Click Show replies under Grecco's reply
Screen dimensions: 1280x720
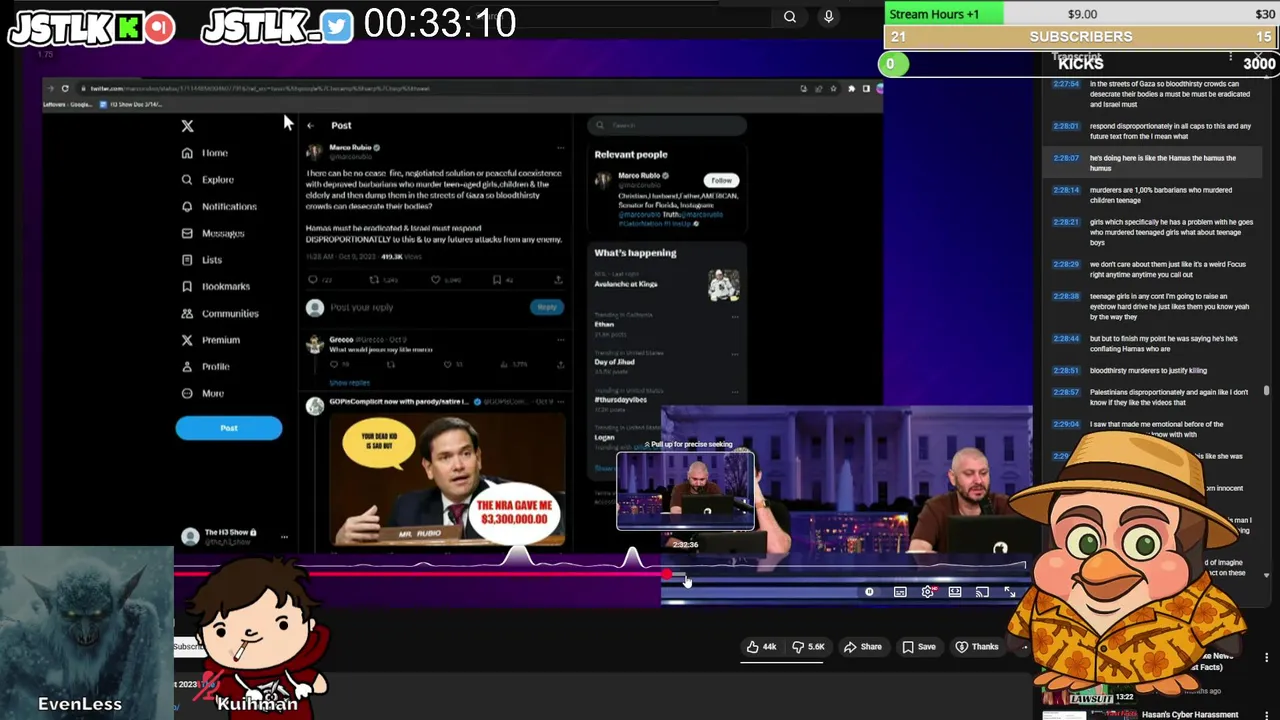(x=350, y=383)
